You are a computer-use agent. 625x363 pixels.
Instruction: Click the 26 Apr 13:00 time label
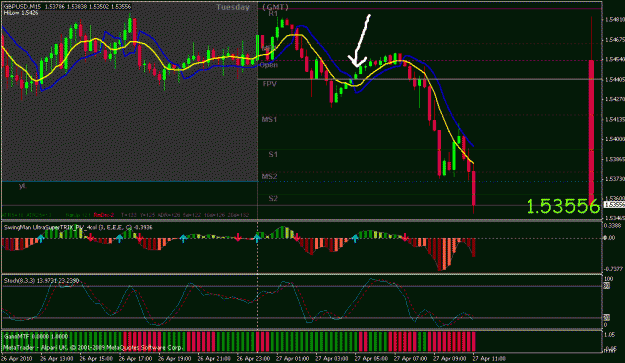point(57,359)
